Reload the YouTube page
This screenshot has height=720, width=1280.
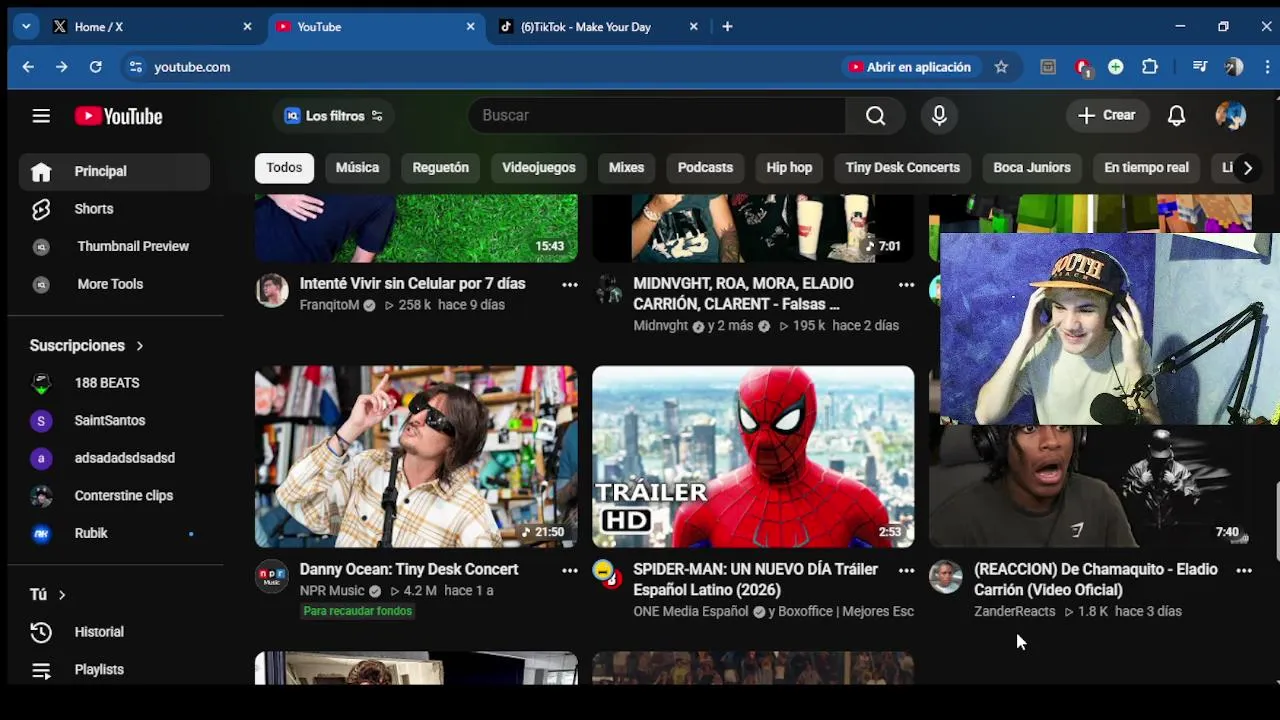(x=96, y=67)
